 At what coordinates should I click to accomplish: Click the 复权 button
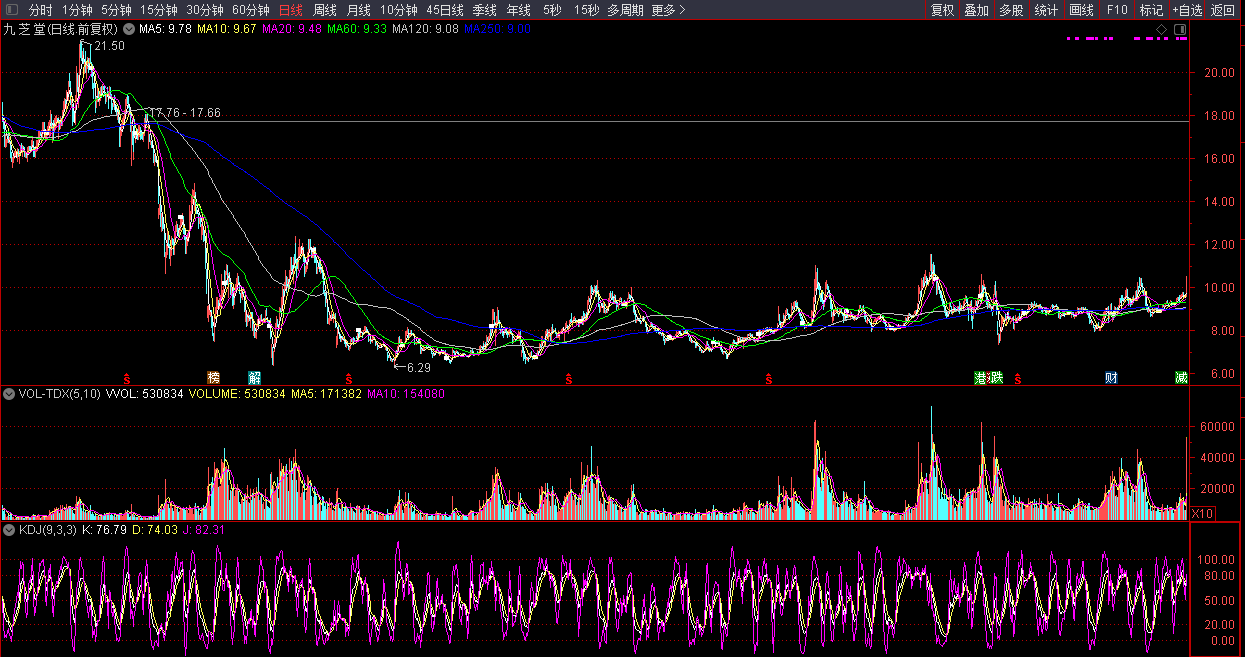click(942, 10)
